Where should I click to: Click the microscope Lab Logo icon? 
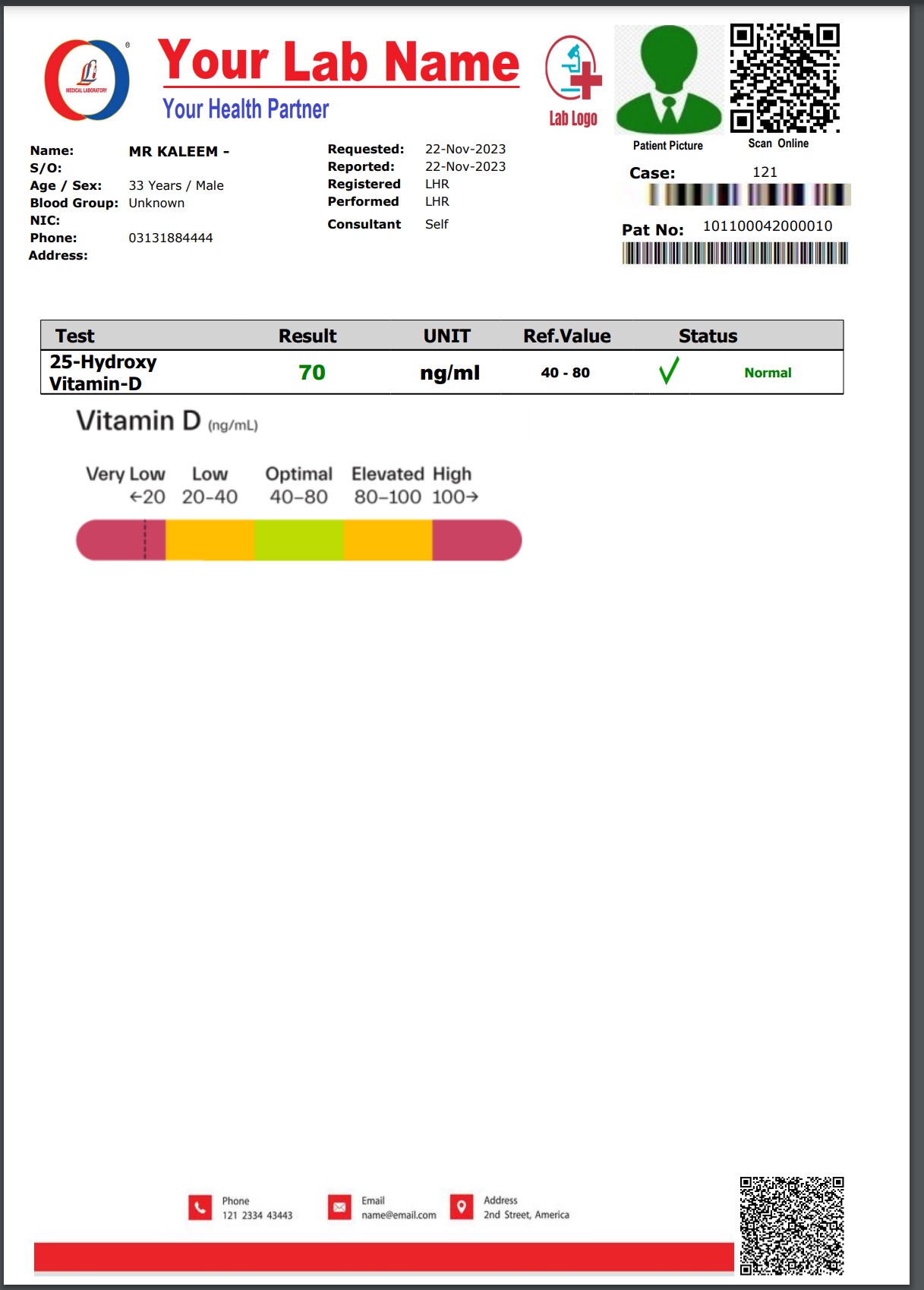[573, 69]
